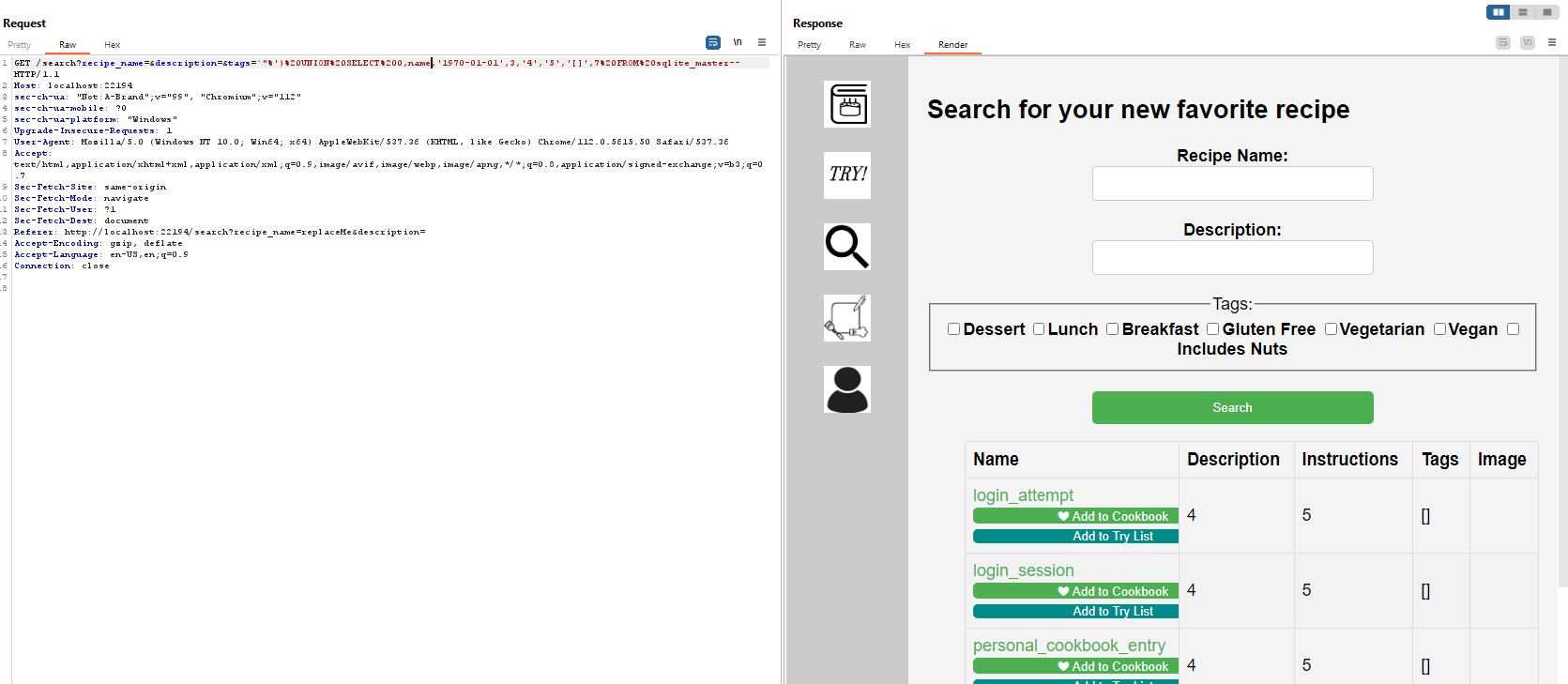Select top-bottom split layout icon
1568x684 pixels.
pos(1523,12)
